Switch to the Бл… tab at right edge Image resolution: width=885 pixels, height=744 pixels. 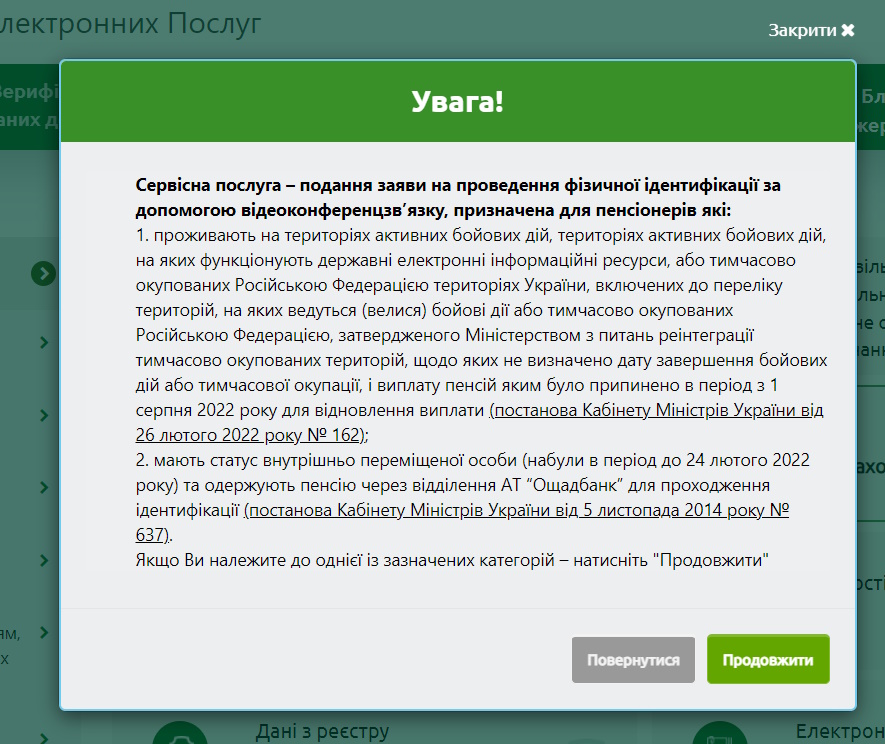coord(871,110)
